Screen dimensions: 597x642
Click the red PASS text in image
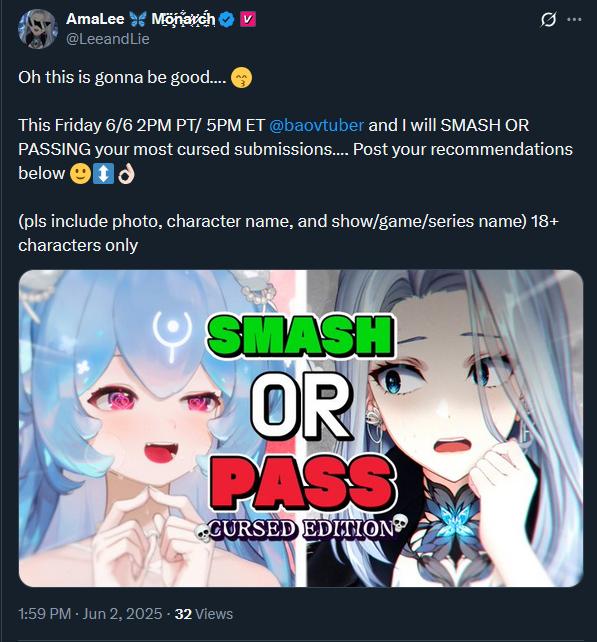click(303, 482)
